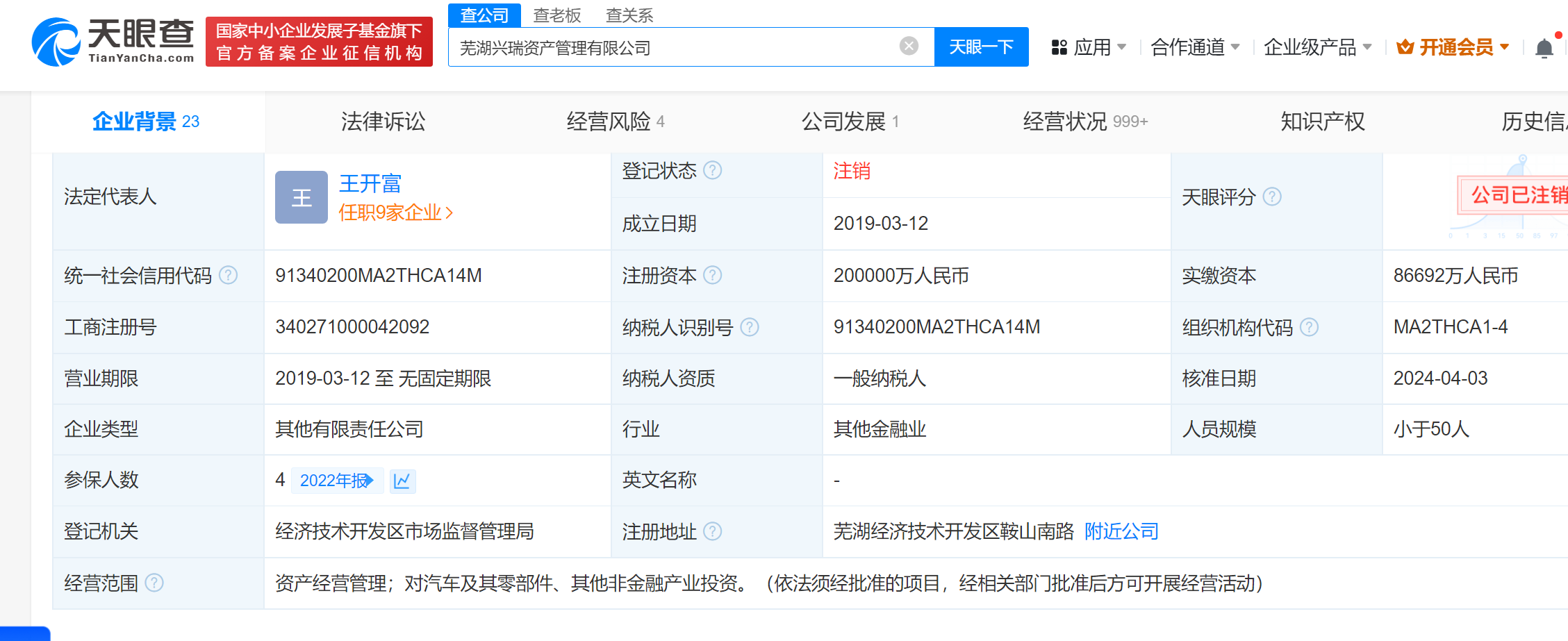The image size is (1568, 641).
Task: Click the TianYanCha logo
Action: [x=113, y=42]
